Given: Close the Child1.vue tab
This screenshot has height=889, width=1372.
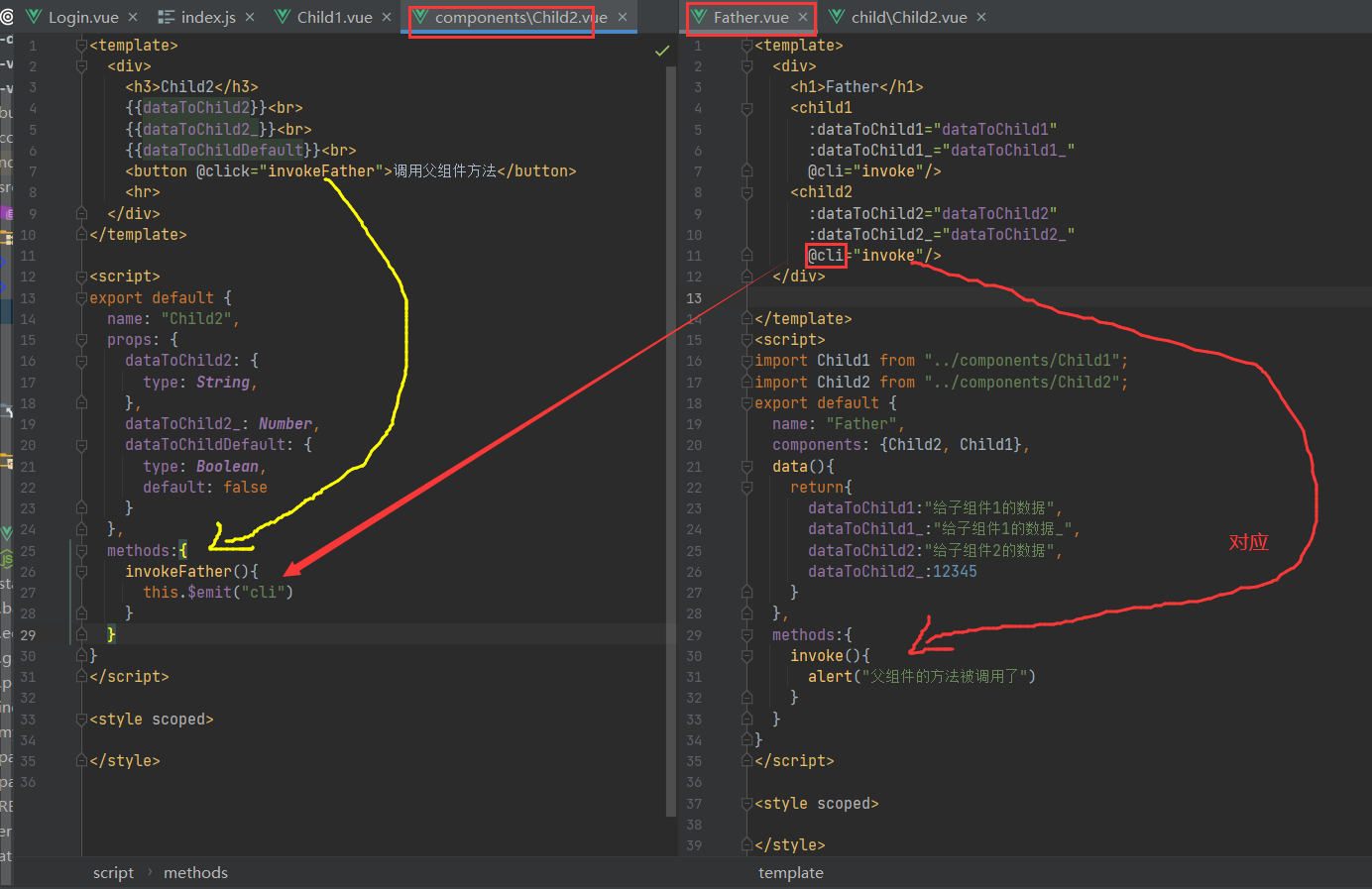Looking at the screenshot, I should pos(387,17).
